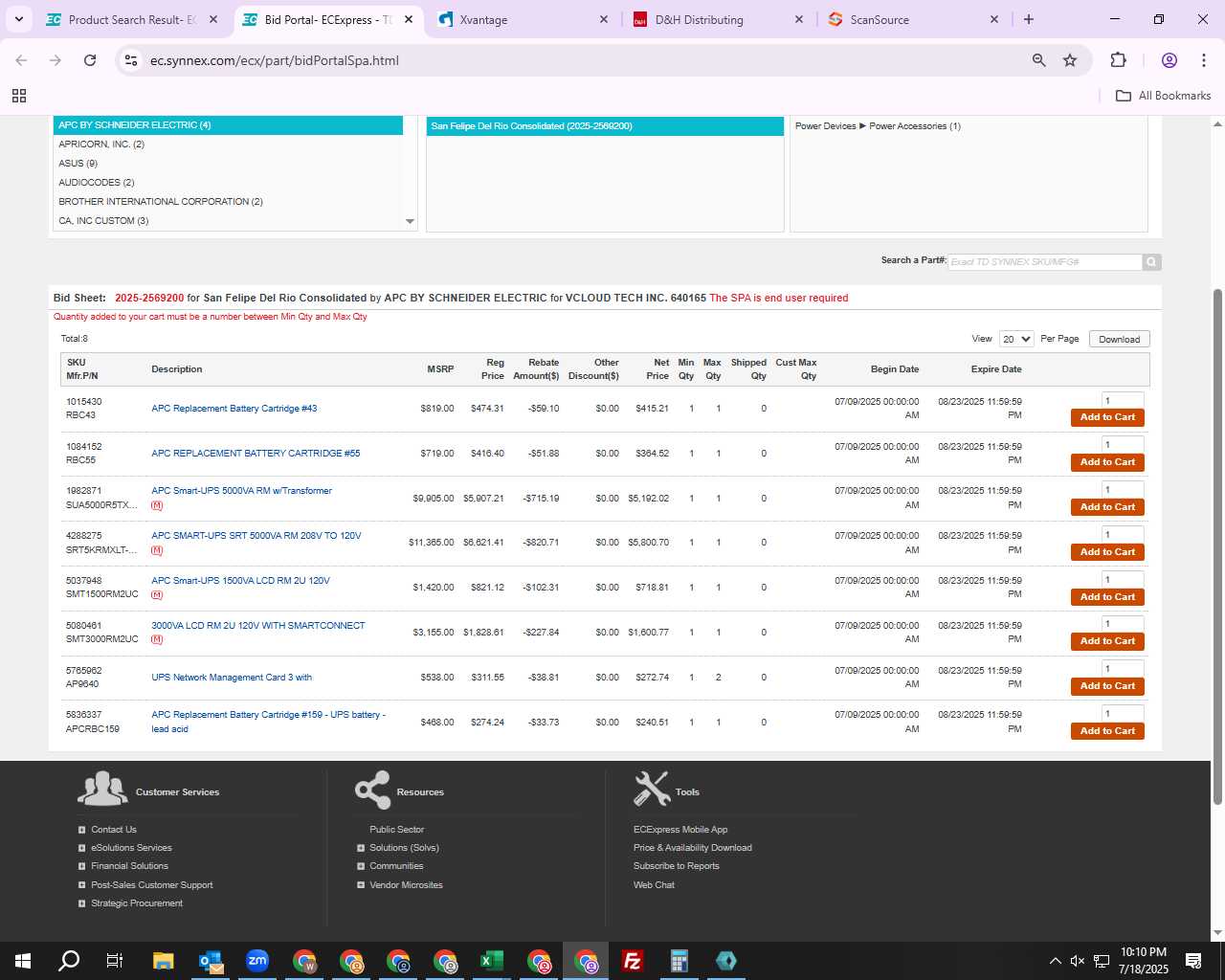Select APC BY SCHNEIDER ELECTRIC (4) vendor
1225x980 pixels.
pyautogui.click(x=228, y=125)
